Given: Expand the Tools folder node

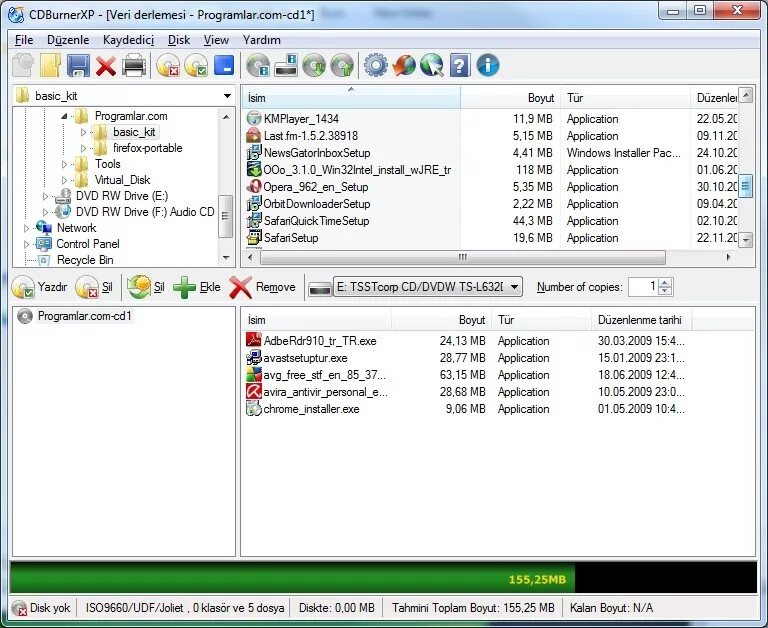Looking at the screenshot, I should click(64, 164).
